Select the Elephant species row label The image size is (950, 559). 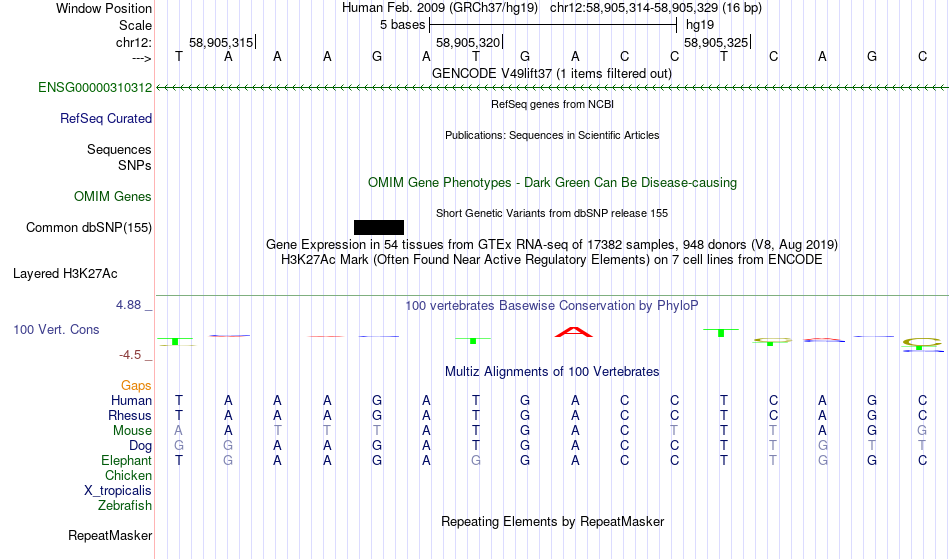(126, 460)
